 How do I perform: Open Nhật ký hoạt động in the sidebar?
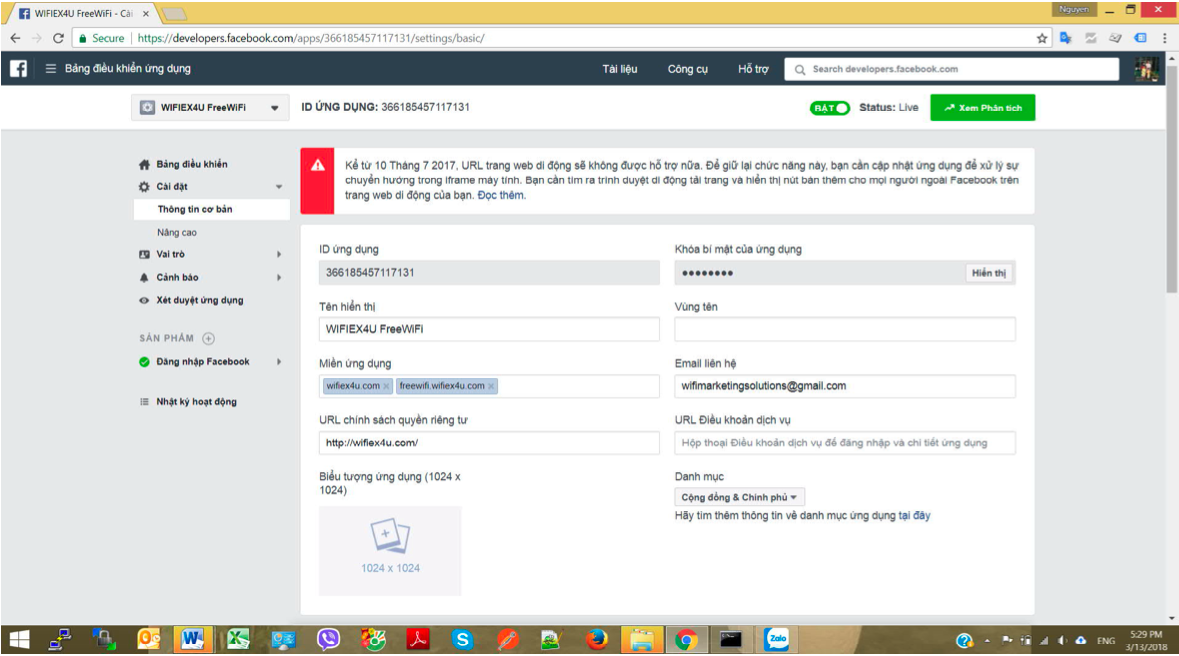196,402
